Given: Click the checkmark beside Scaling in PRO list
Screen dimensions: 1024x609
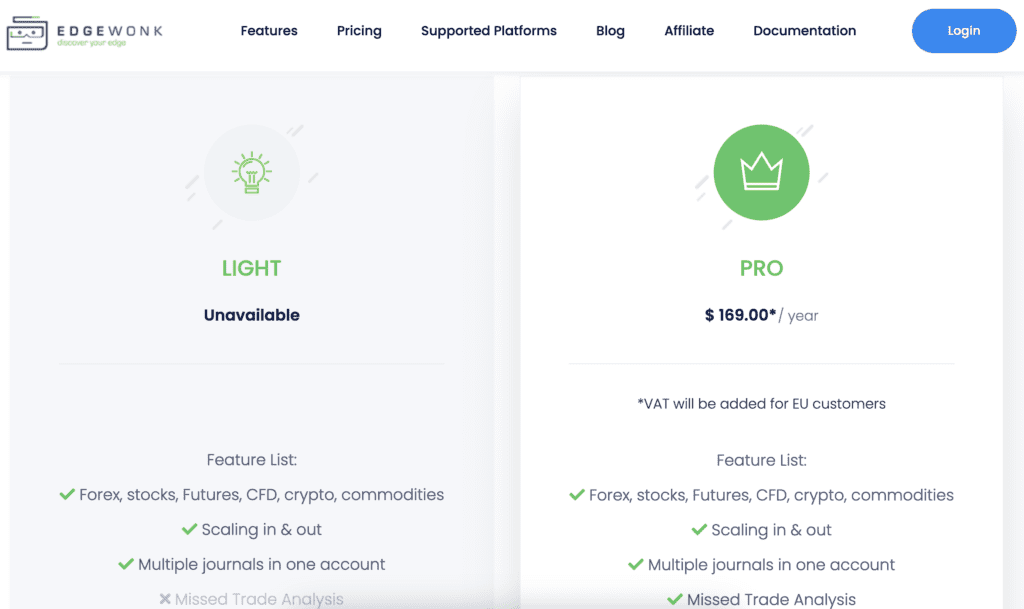Looking at the screenshot, I should 699,529.
